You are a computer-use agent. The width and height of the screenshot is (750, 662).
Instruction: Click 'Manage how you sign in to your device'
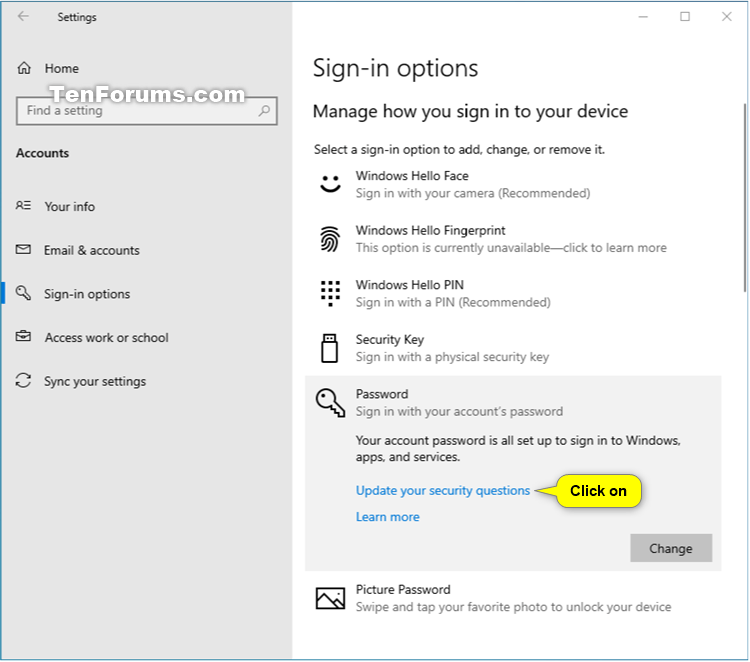coord(470,111)
